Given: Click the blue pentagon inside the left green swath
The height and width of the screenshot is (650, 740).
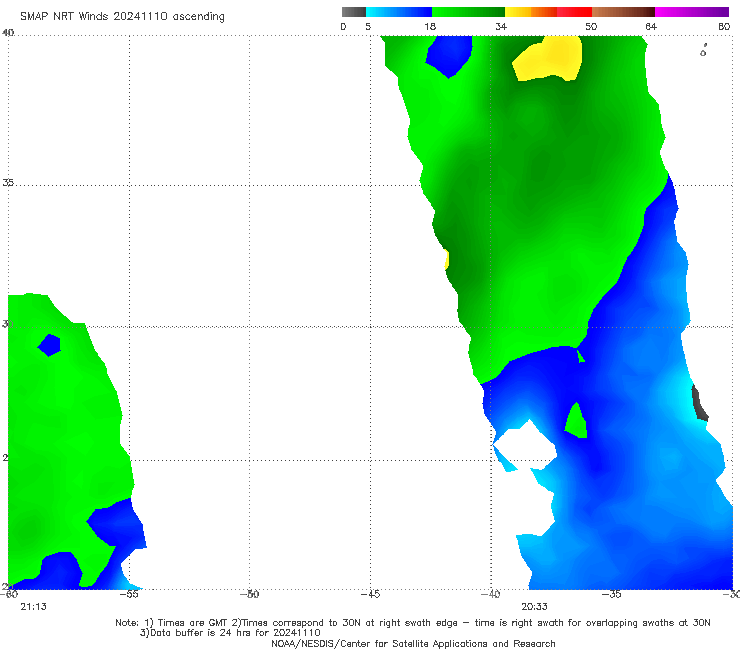Looking at the screenshot, I should click(x=50, y=345).
